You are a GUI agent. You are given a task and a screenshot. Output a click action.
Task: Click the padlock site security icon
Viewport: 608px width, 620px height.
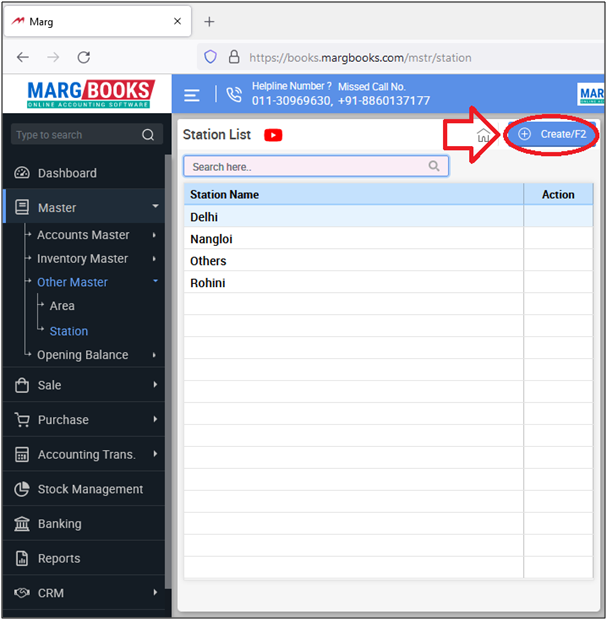pyautogui.click(x=234, y=57)
